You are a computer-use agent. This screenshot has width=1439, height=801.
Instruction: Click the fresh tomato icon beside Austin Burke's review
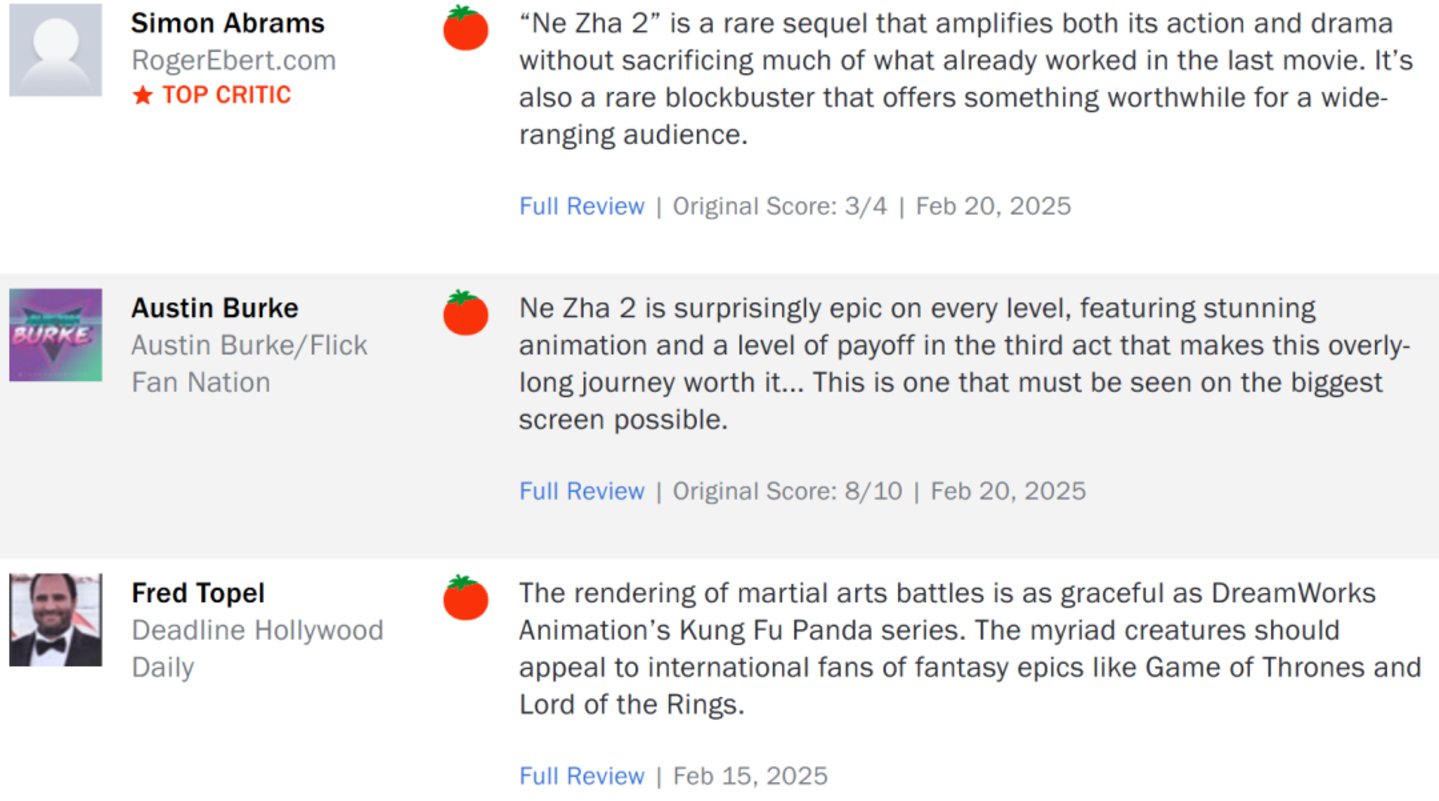tap(465, 313)
